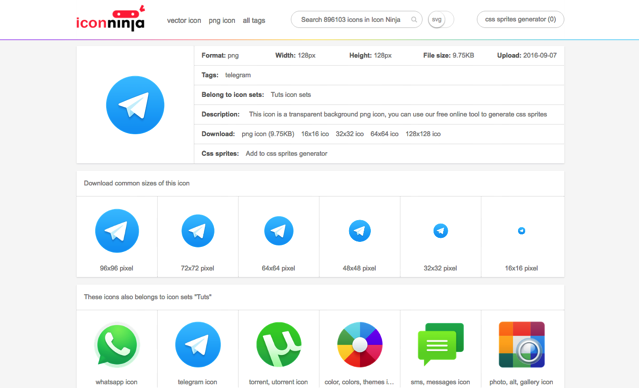Click the large Telegram icon preview
639x388 pixels.
pyautogui.click(x=135, y=105)
